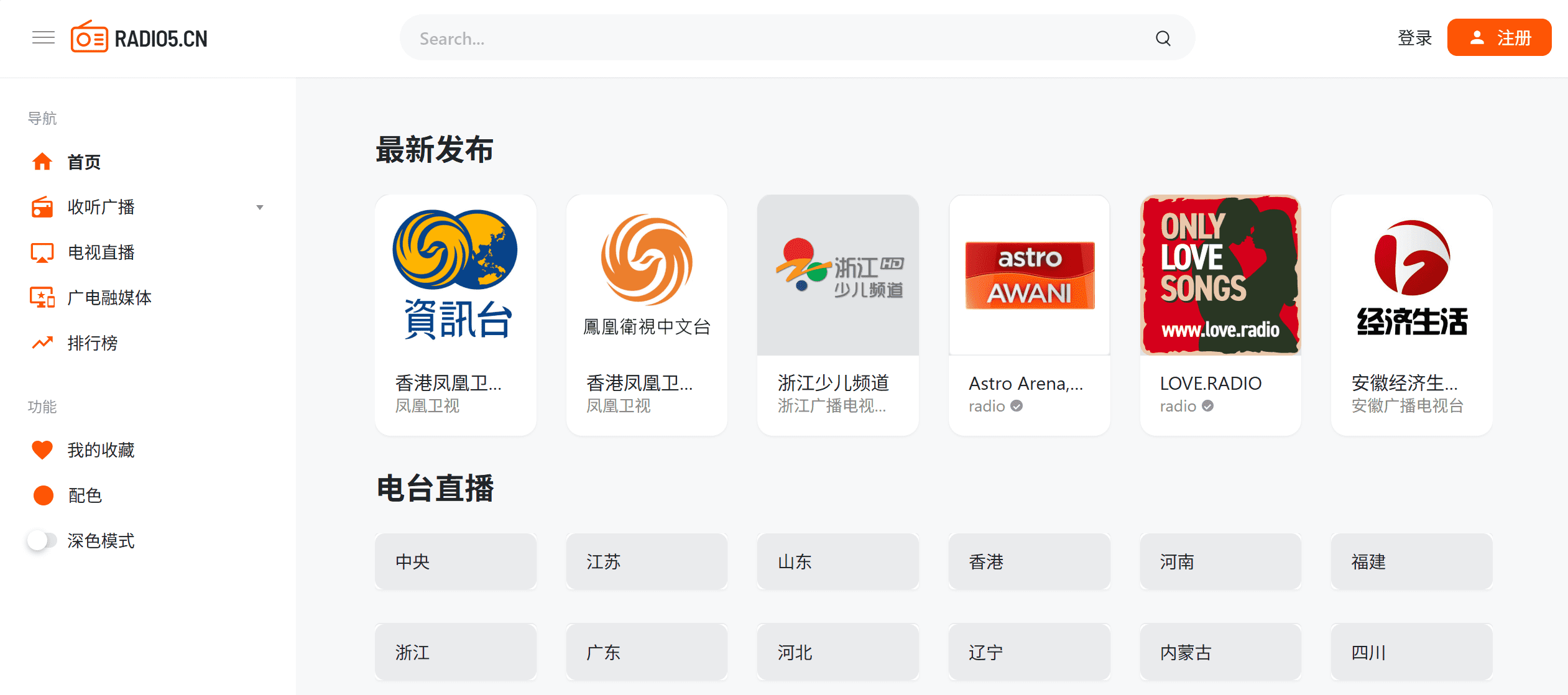Select the 福建 region button
This screenshot has width=1568, height=695.
1412,561
